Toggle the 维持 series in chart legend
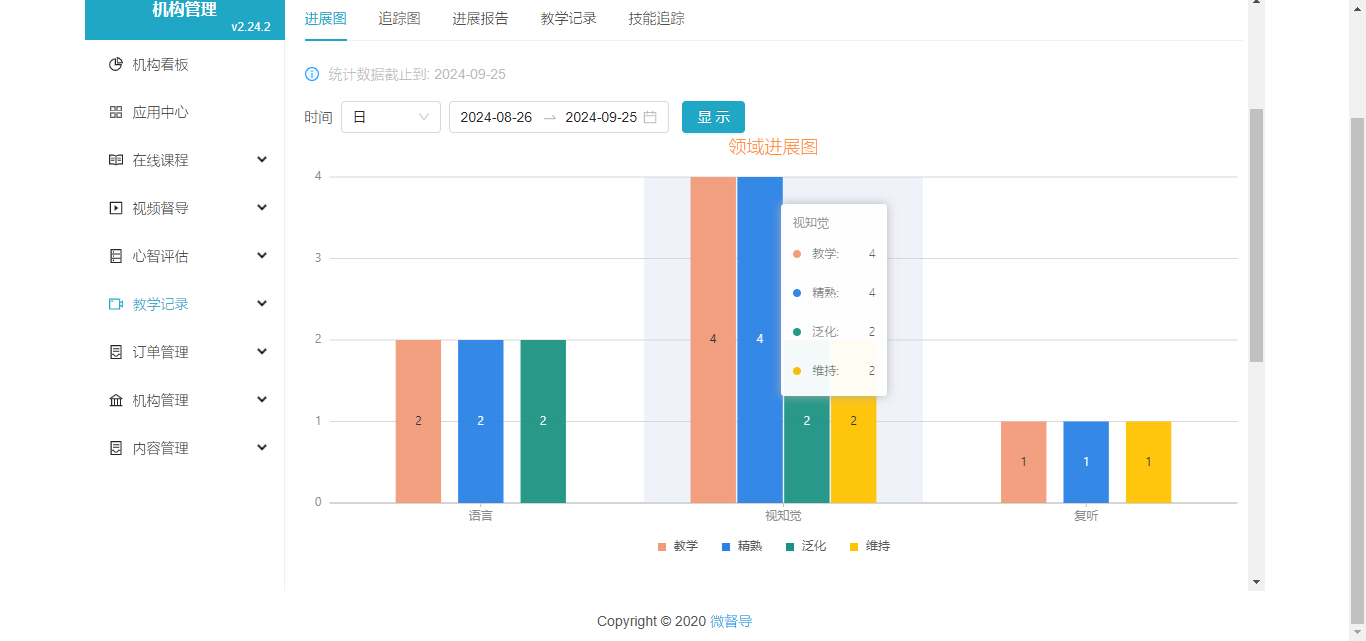The width and height of the screenshot is (1366, 641). [x=870, y=547]
